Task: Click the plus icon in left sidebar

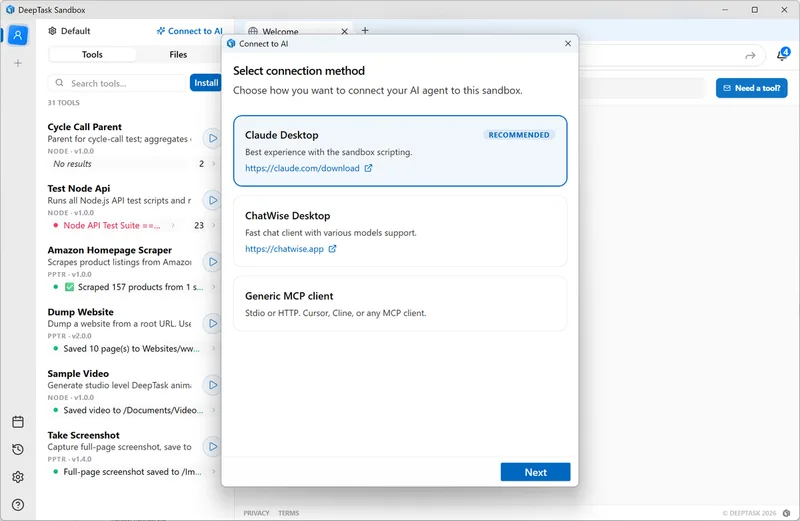Action: [x=17, y=63]
